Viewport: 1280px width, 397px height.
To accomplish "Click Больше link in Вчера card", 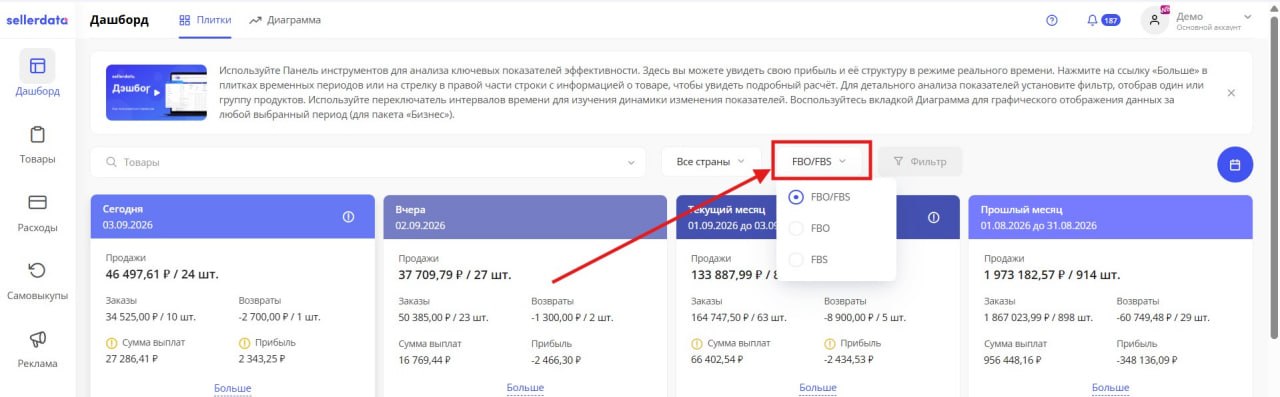I will 525,388.
